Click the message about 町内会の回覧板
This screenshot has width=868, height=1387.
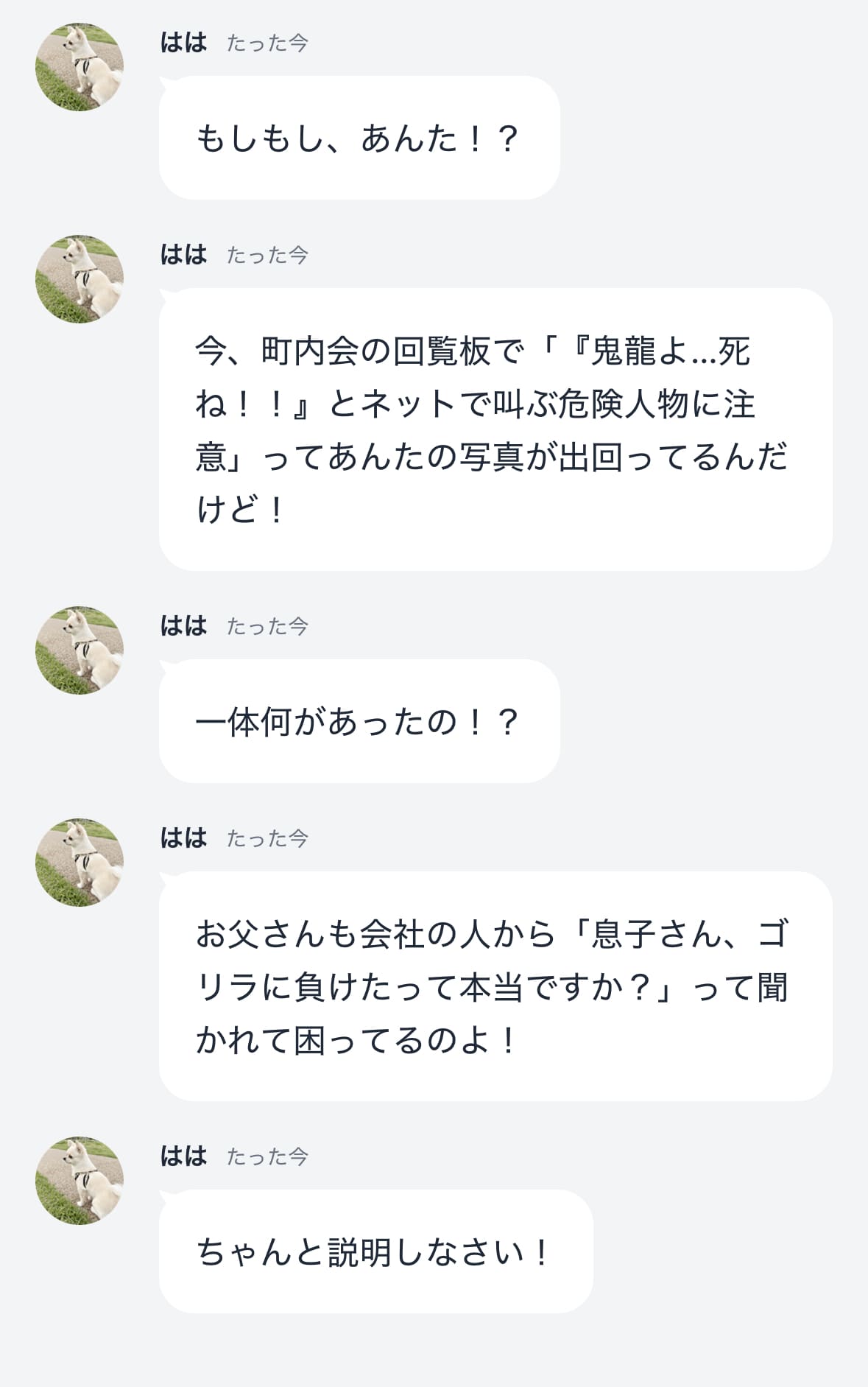[495, 429]
